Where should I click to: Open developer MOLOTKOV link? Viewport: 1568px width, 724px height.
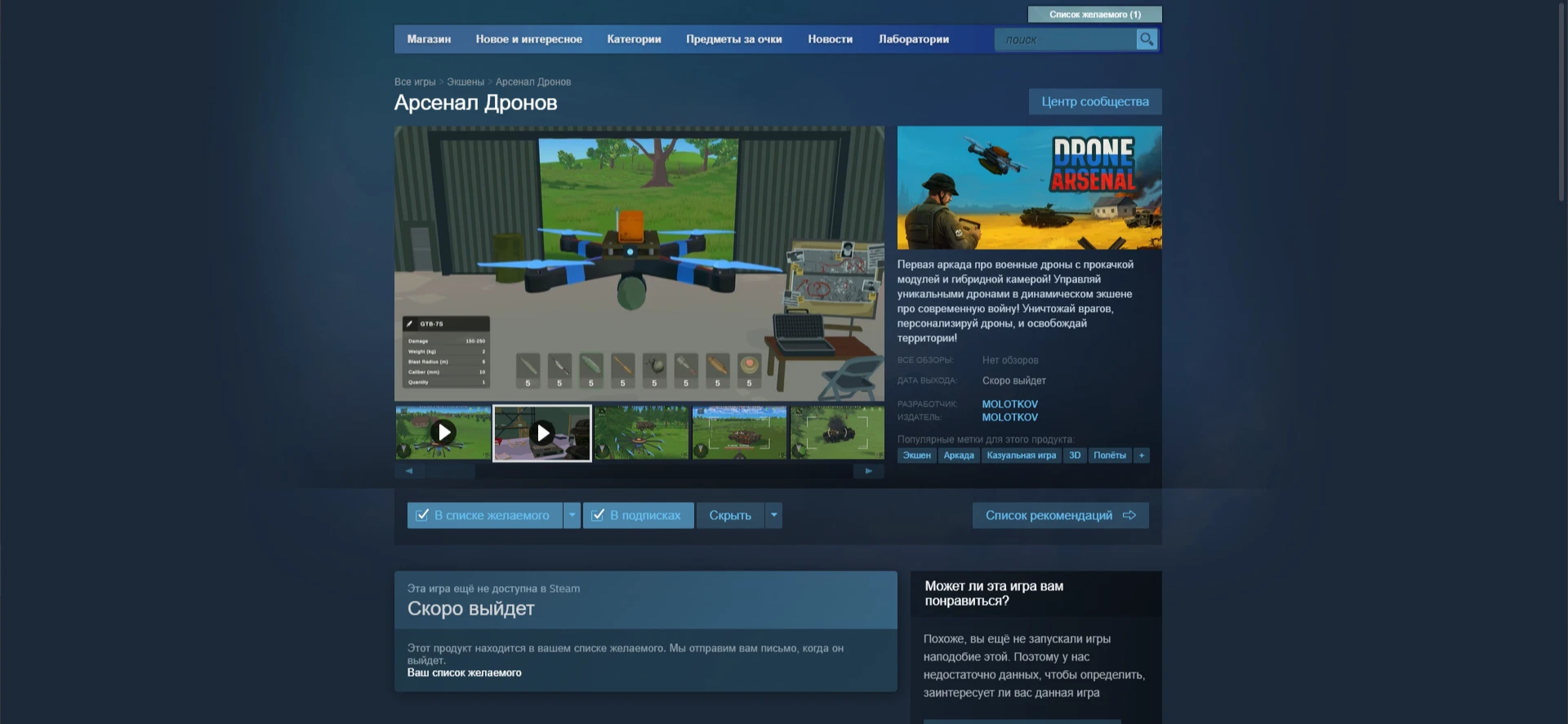click(1010, 404)
